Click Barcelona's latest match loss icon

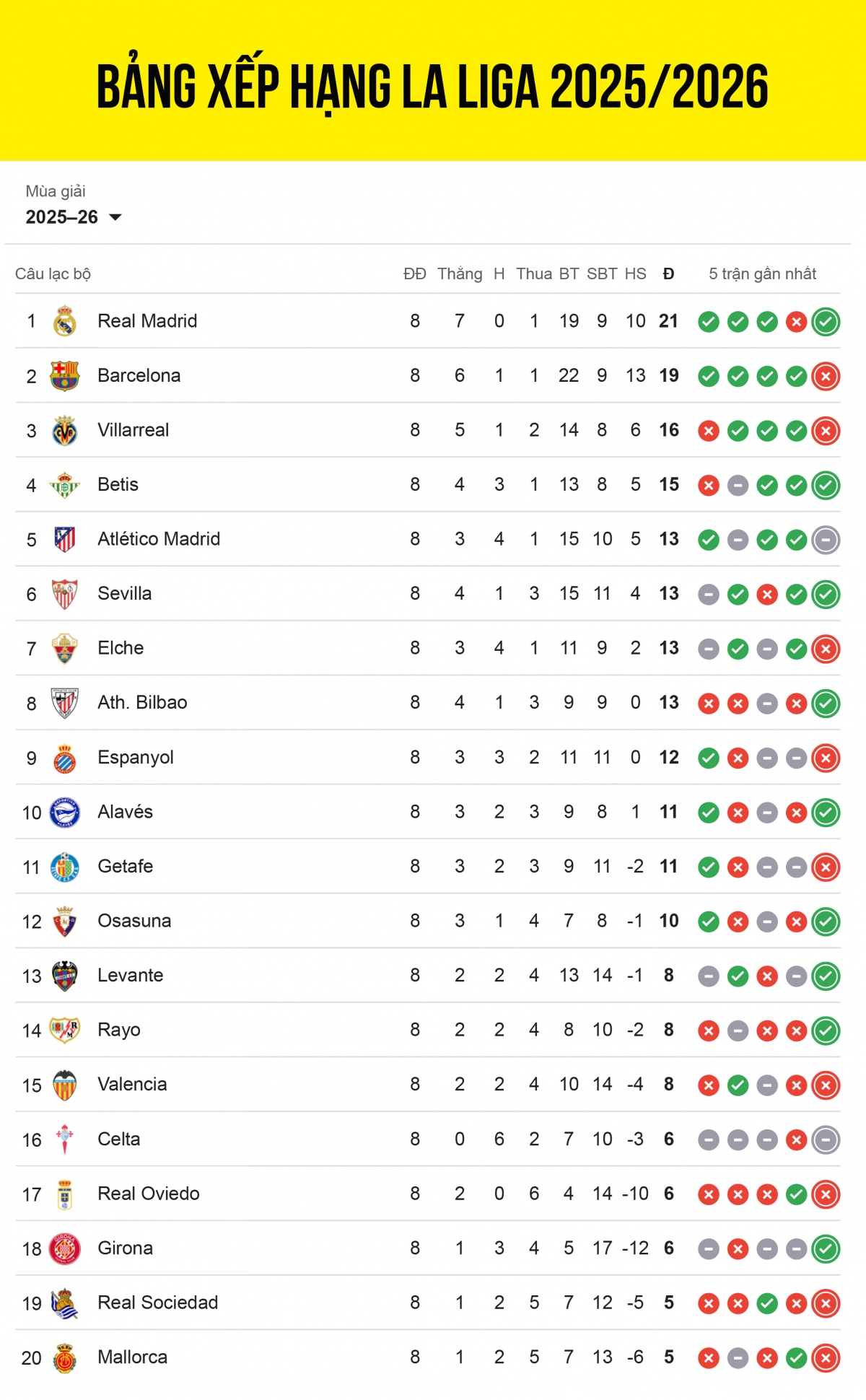pos(826,376)
